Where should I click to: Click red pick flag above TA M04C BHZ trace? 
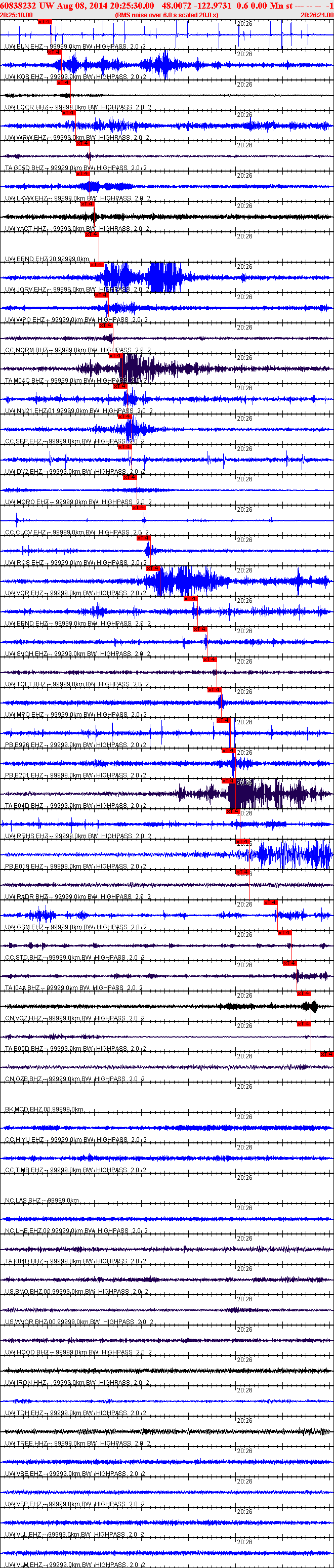click(x=115, y=355)
